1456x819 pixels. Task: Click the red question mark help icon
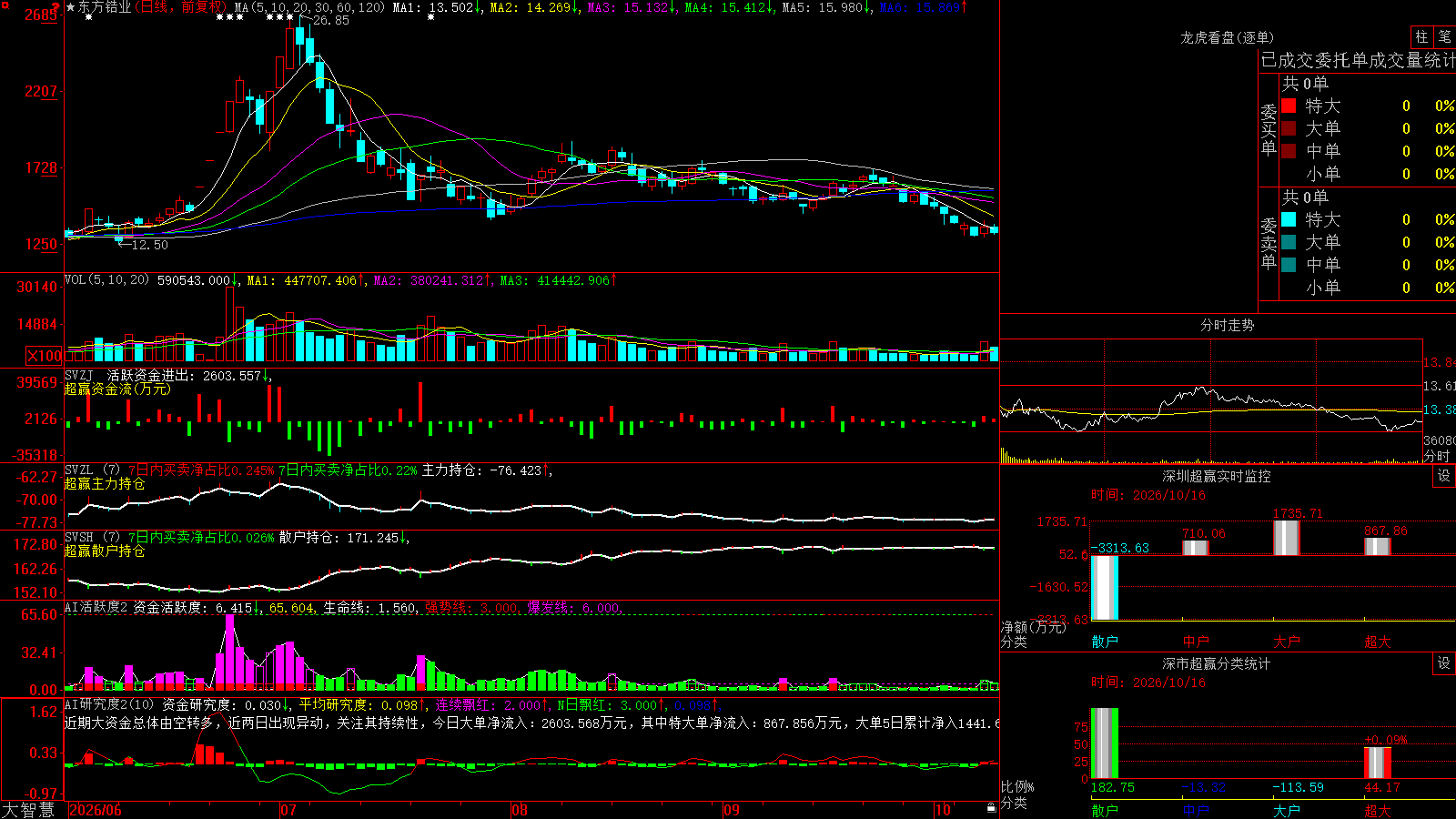point(56,6)
